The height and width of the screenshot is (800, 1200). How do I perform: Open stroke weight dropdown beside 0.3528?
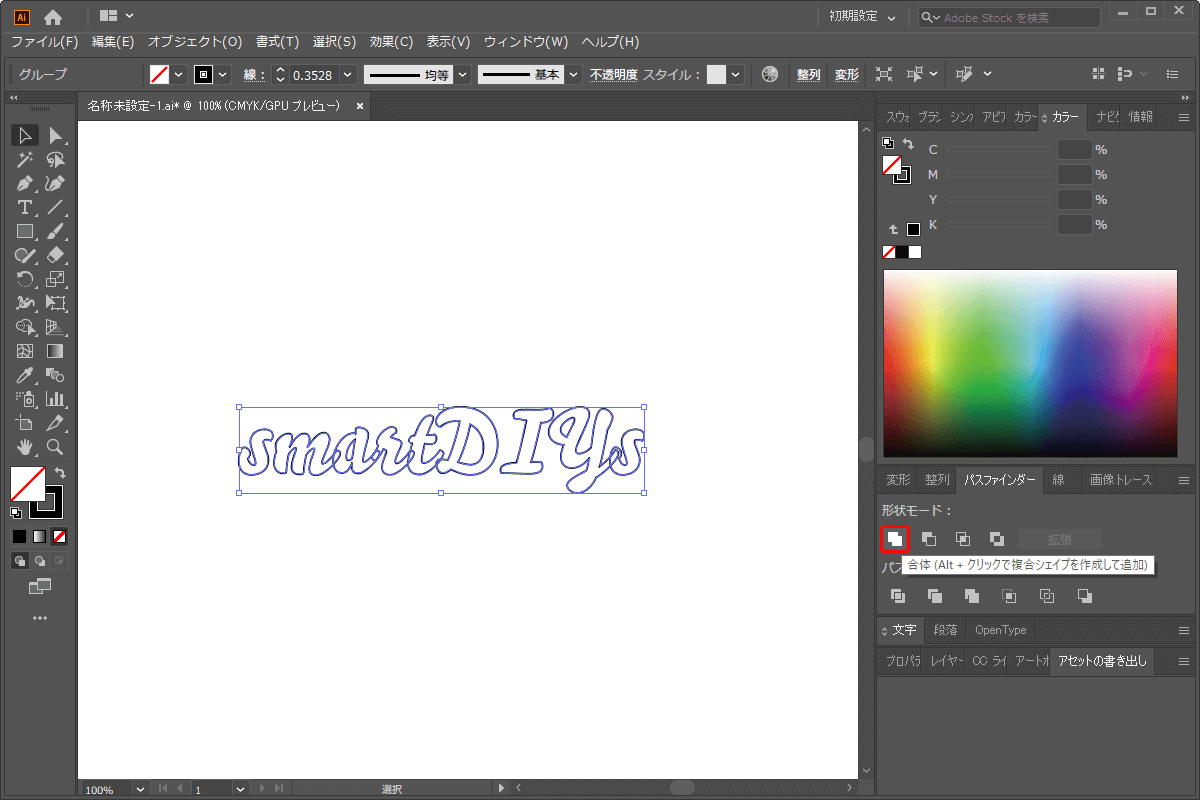[347, 74]
